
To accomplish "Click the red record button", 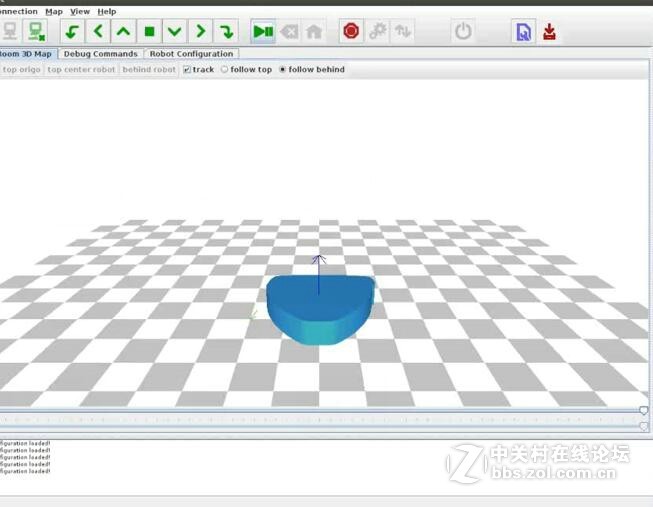I will [351, 31].
